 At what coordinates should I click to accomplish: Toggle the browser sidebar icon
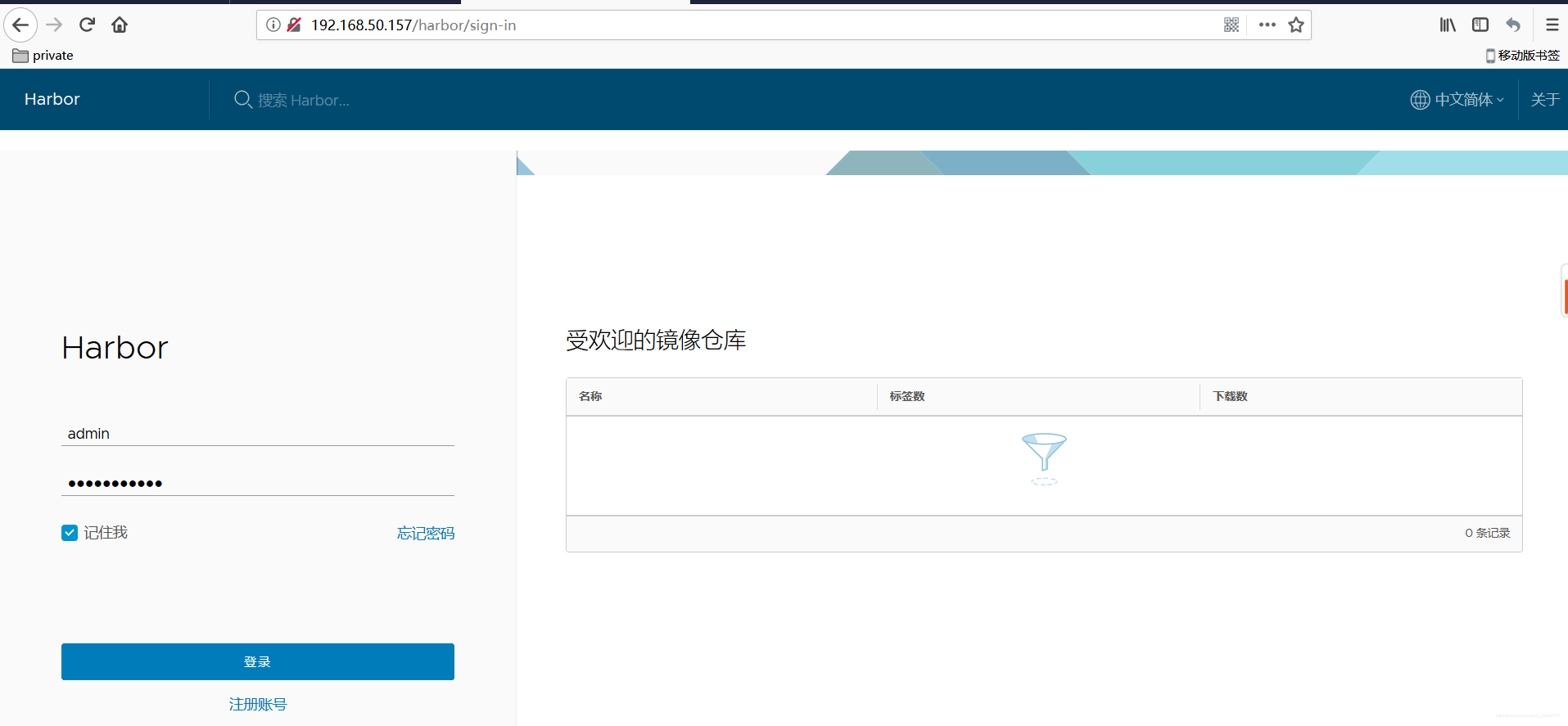point(1480,25)
